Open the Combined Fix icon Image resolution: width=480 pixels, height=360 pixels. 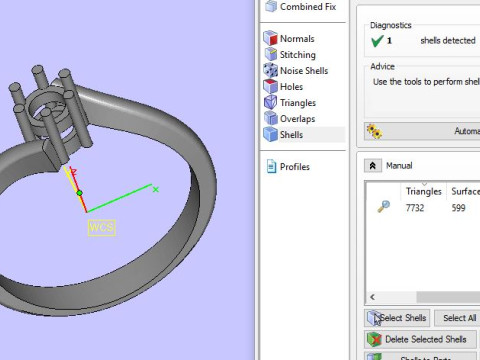pyautogui.click(x=271, y=6)
